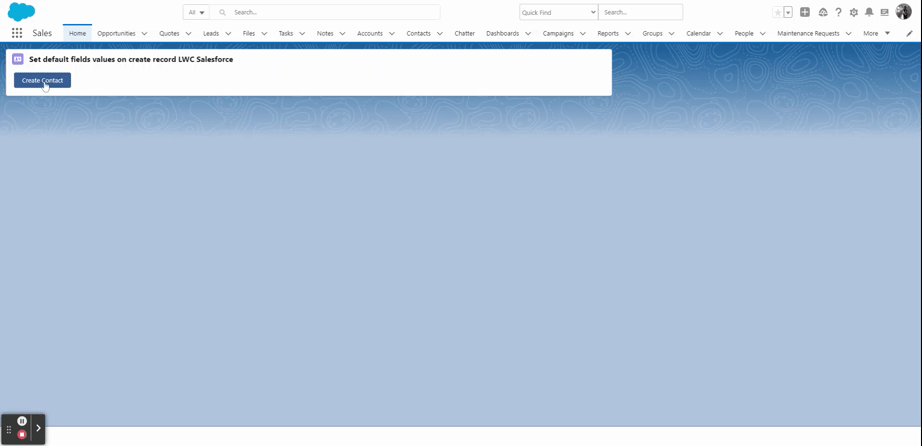The image size is (922, 446).
Task: Expand the Contacts tab chevron
Action: pyautogui.click(x=439, y=34)
